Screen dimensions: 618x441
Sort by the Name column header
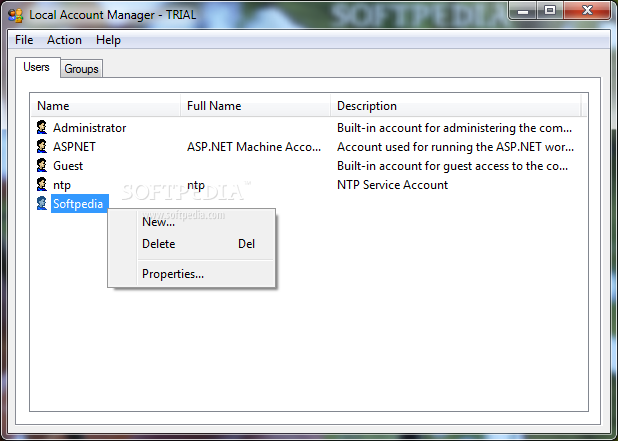[106, 106]
